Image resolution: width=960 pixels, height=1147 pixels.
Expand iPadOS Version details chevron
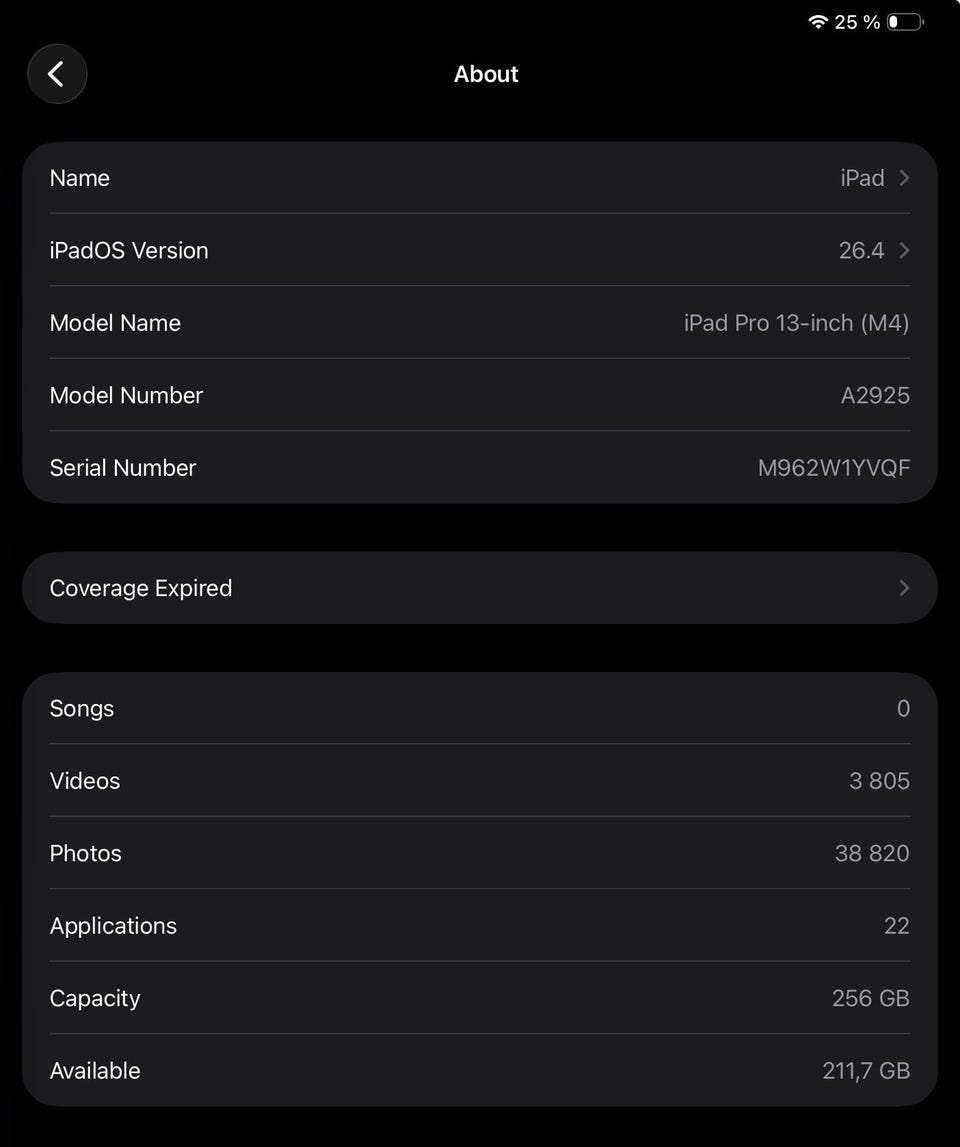pos(904,250)
